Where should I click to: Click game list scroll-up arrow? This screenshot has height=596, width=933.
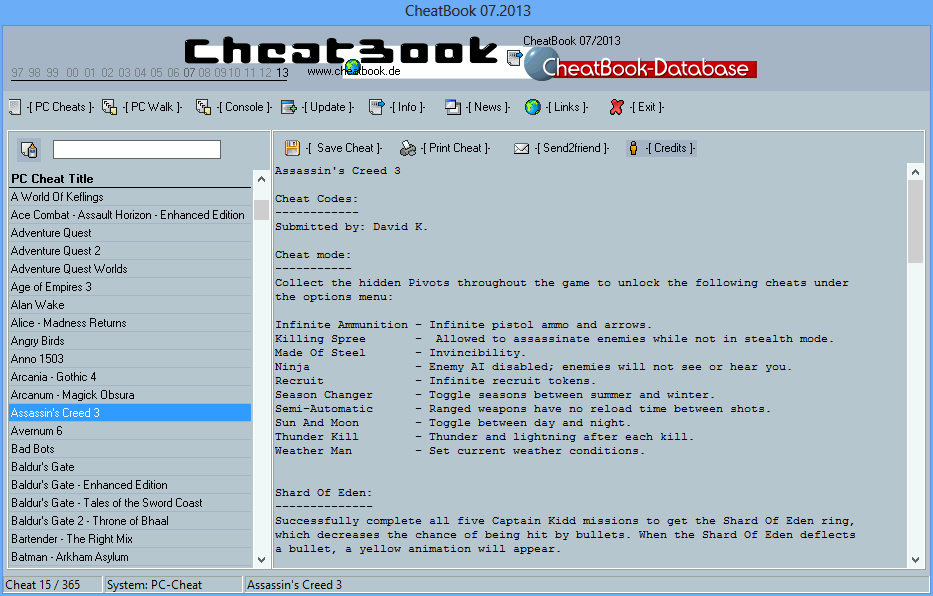click(261, 179)
